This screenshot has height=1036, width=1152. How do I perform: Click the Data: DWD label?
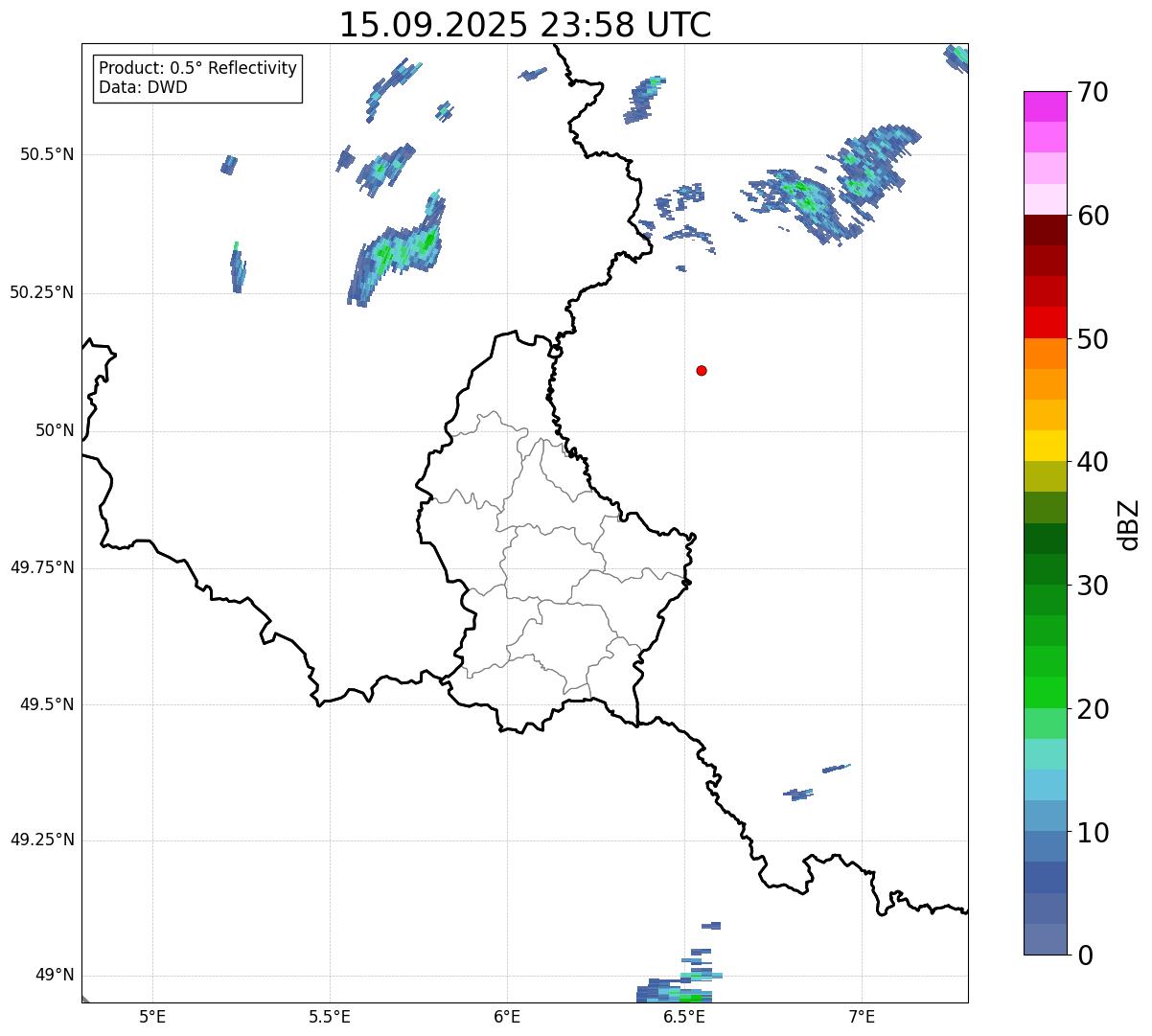[144, 88]
